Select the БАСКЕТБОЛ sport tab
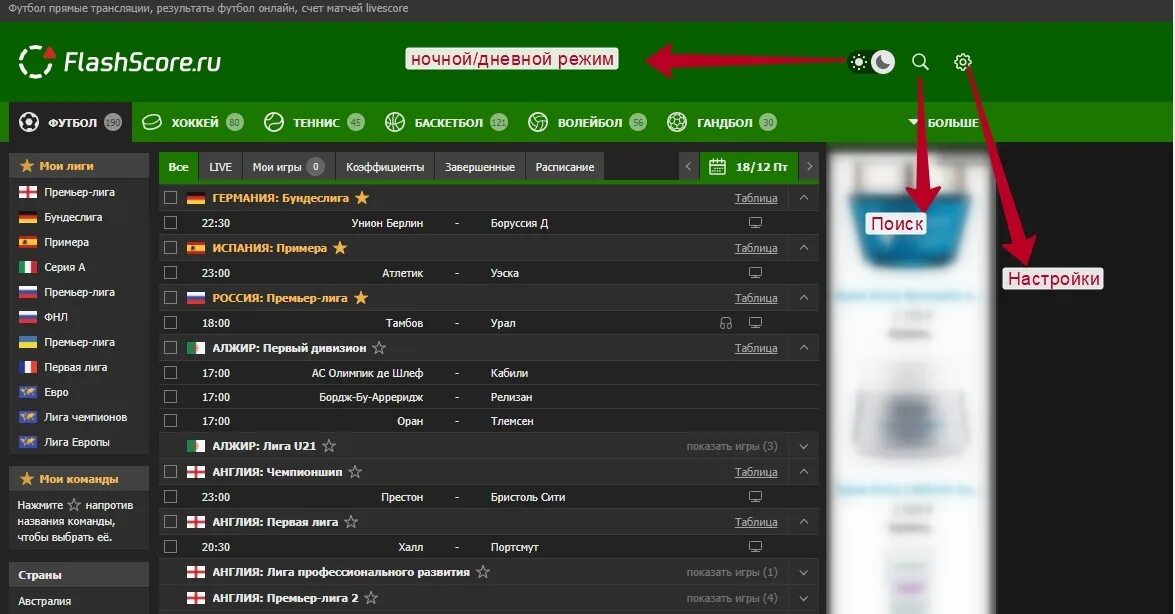Image resolution: width=1175 pixels, height=614 pixels. tap(447, 122)
